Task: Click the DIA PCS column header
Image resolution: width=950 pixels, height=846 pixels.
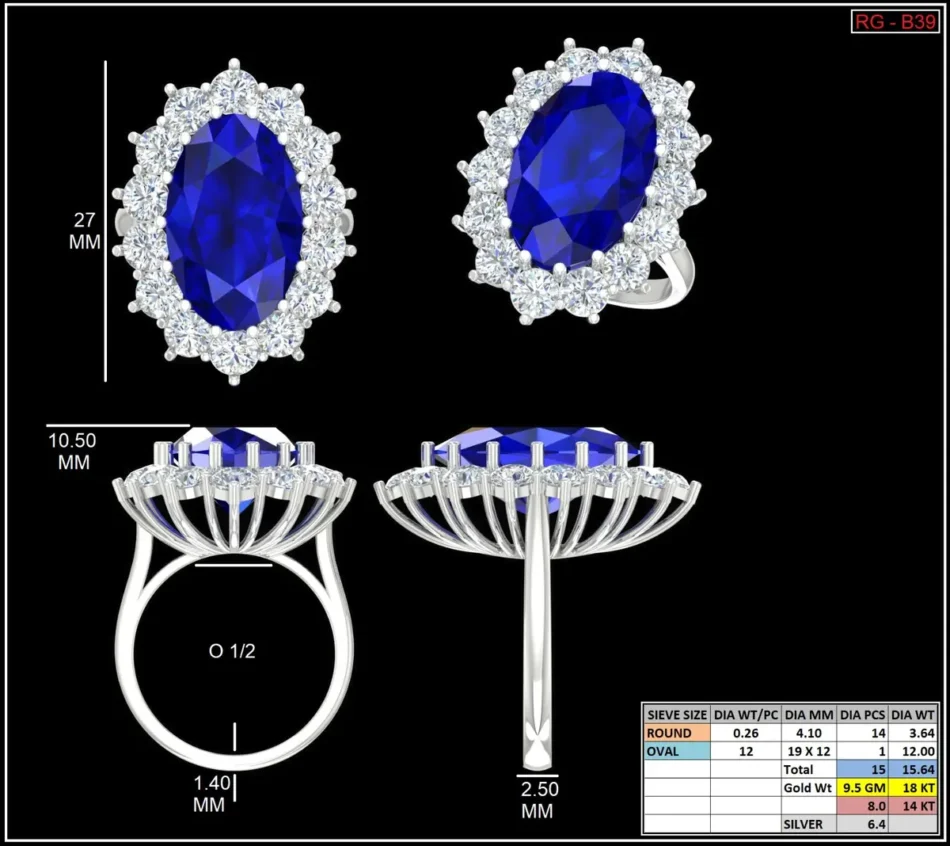Action: tap(863, 714)
